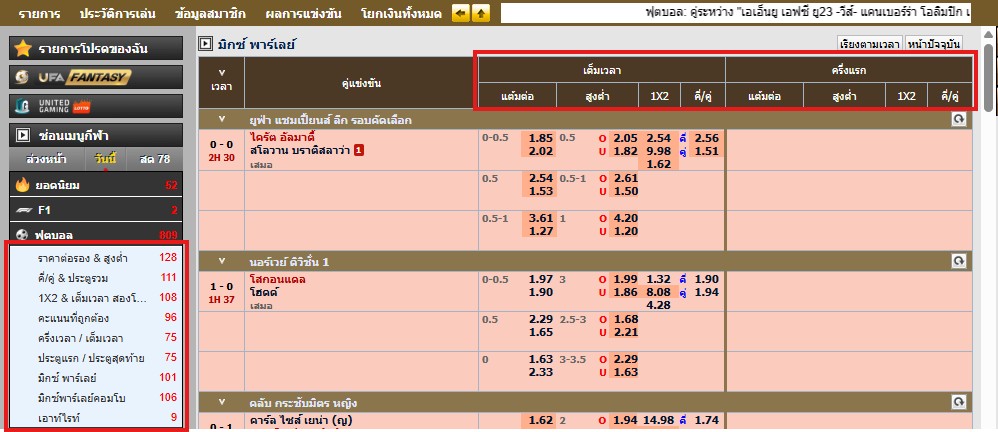Open the ประวัติการเล่น menu

[x=117, y=13]
